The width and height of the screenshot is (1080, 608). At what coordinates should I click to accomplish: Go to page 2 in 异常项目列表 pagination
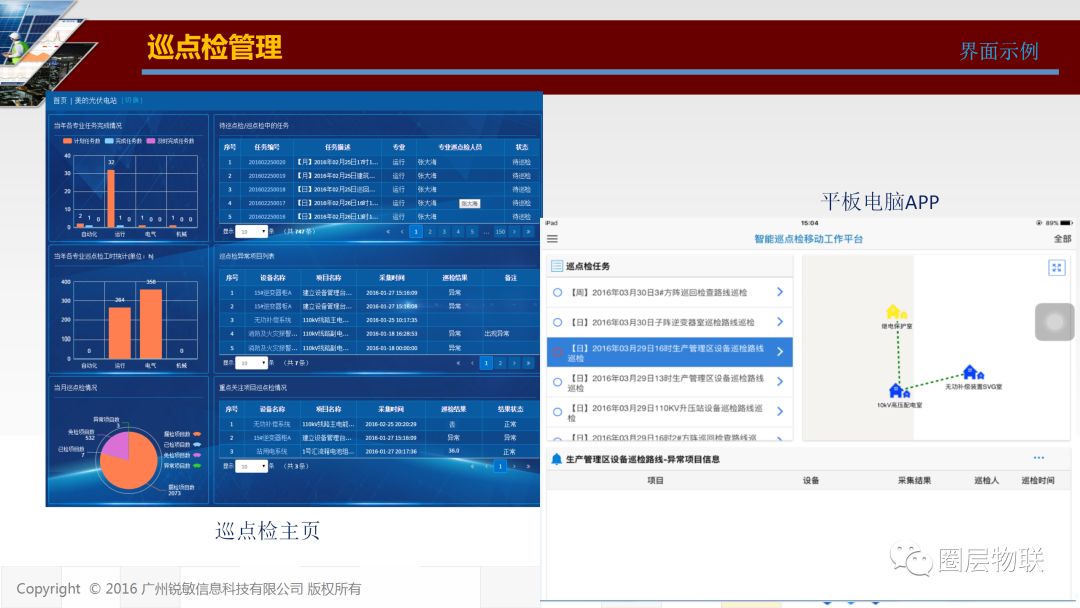(500, 363)
